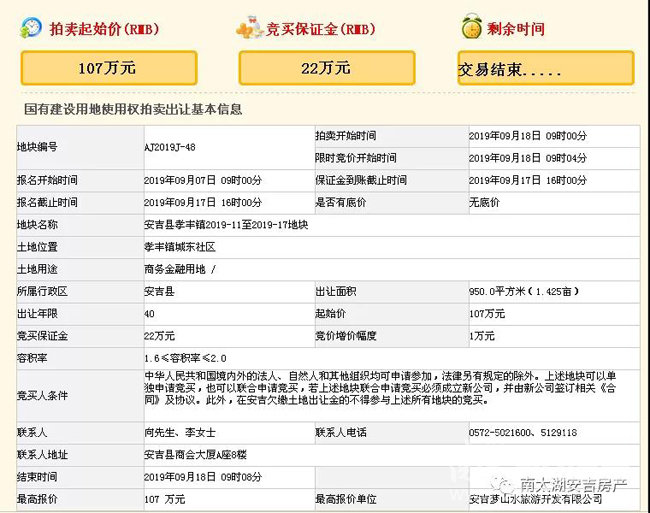The image size is (650, 513).
Task: Click the highest bidder company name
Action: [535, 500]
